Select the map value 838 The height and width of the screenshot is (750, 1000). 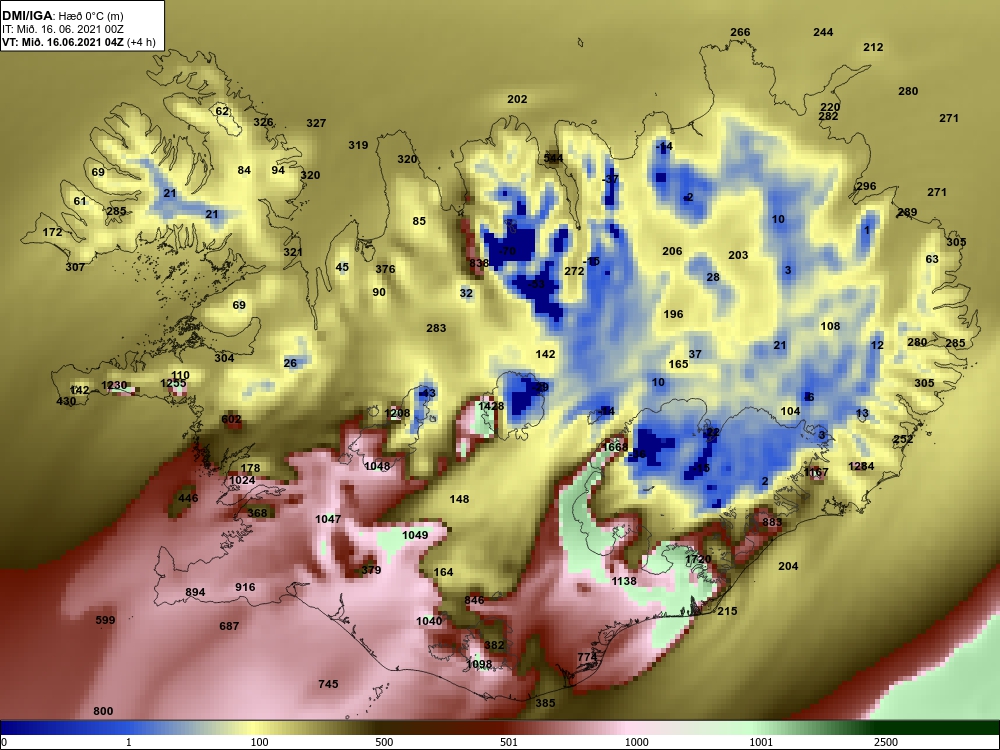pyautogui.click(x=479, y=263)
